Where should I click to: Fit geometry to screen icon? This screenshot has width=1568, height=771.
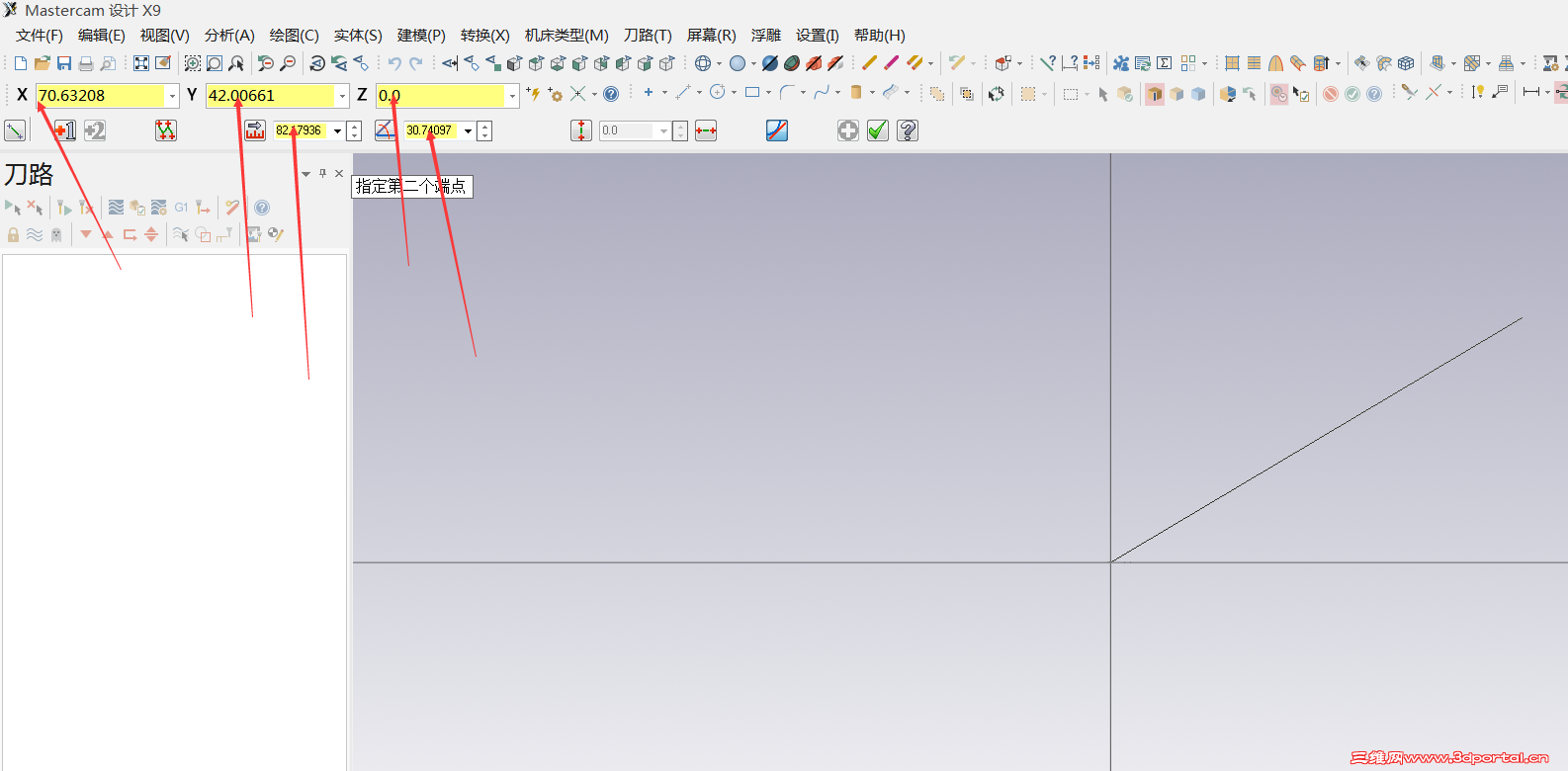pyautogui.click(x=141, y=63)
